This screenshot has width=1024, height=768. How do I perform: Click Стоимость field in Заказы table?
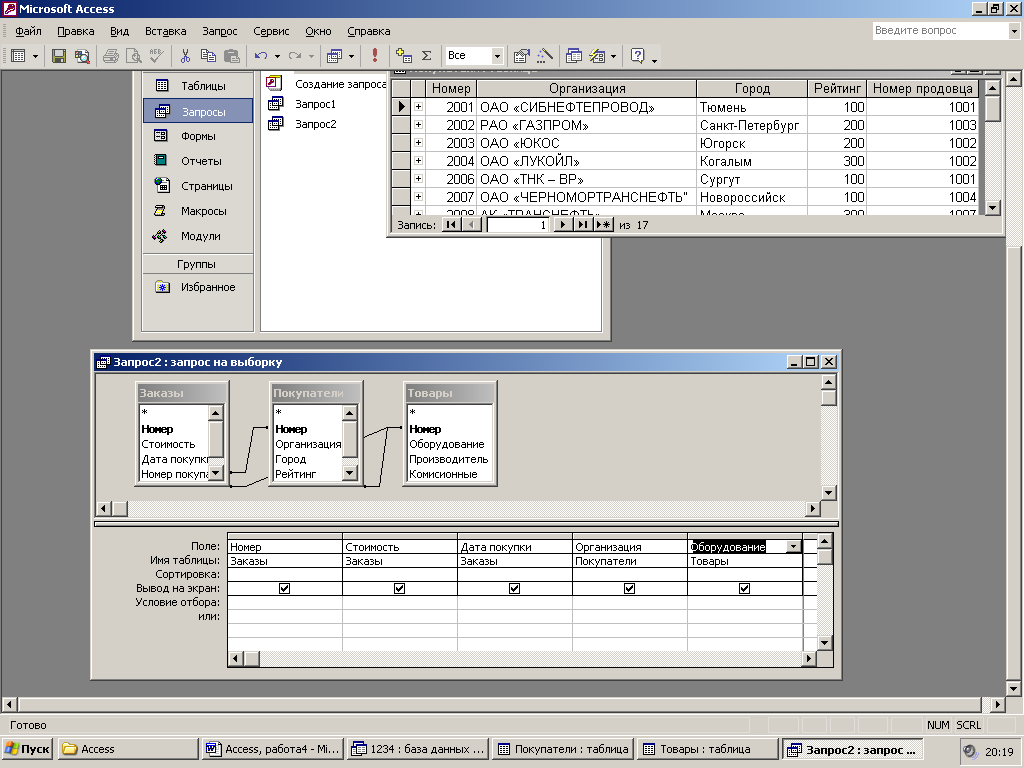coord(168,444)
